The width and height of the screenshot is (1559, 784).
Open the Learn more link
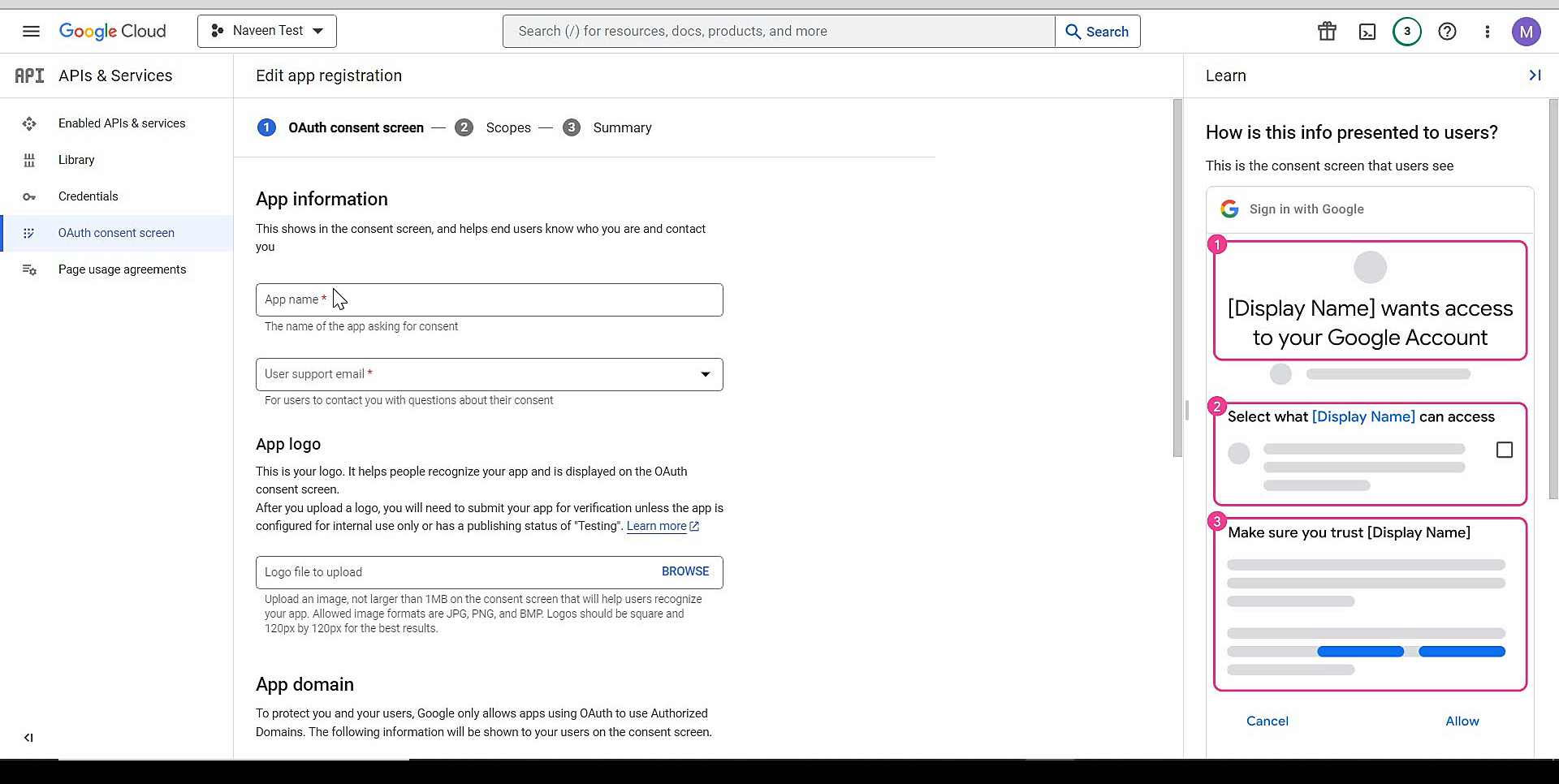click(656, 526)
